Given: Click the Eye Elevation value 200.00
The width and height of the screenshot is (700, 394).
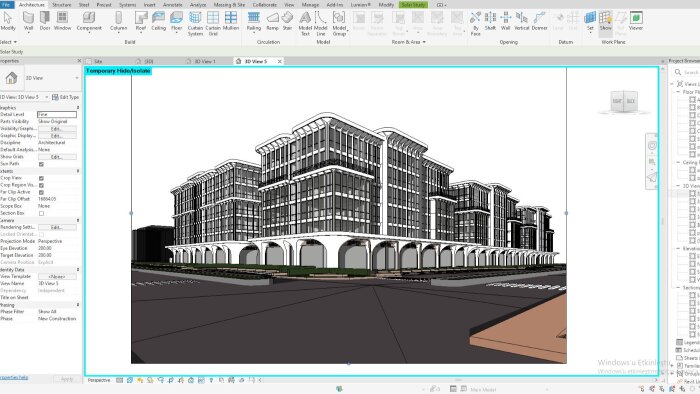Looking at the screenshot, I should tap(57, 249).
